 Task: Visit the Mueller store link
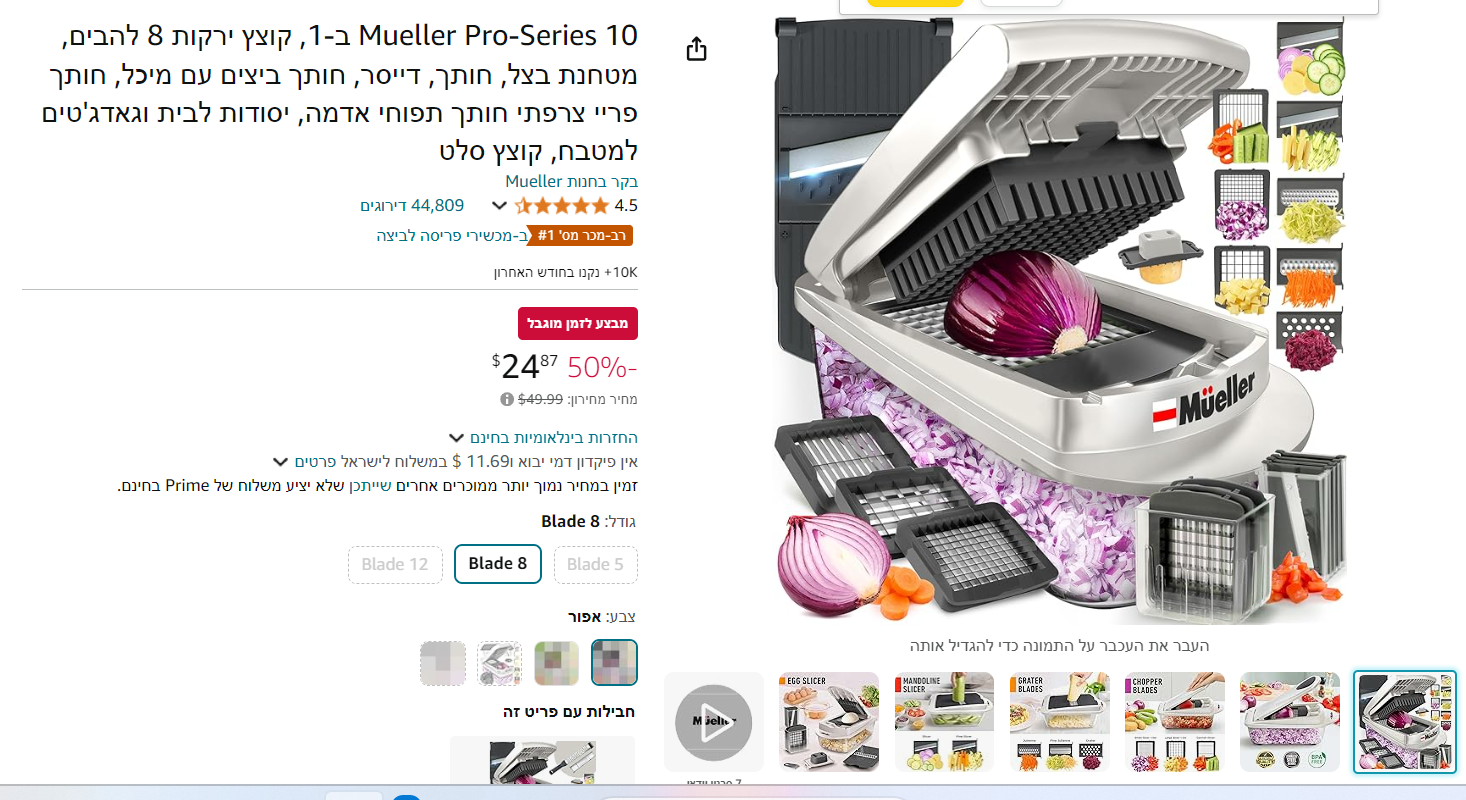pos(571,181)
